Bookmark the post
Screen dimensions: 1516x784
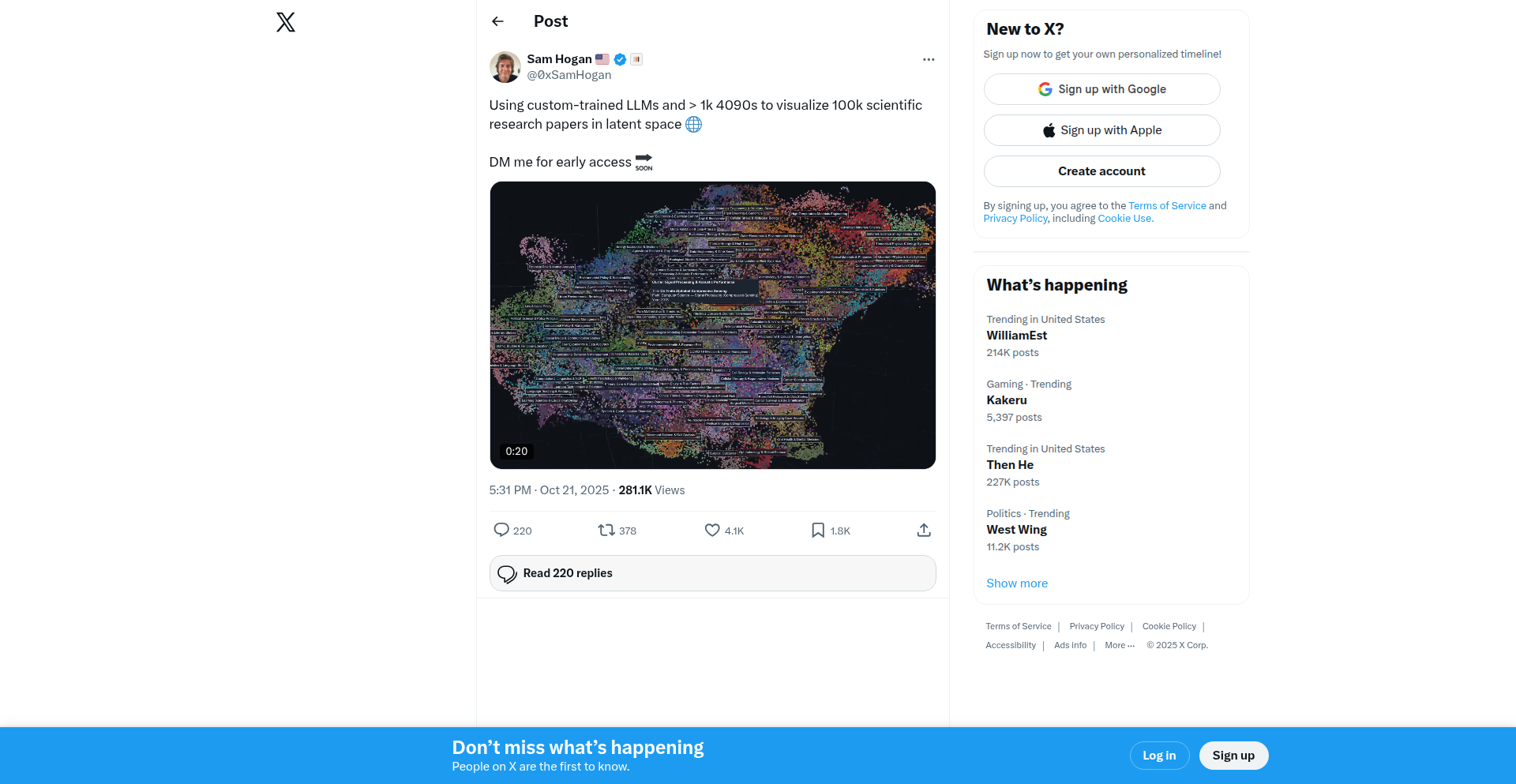tap(818, 530)
